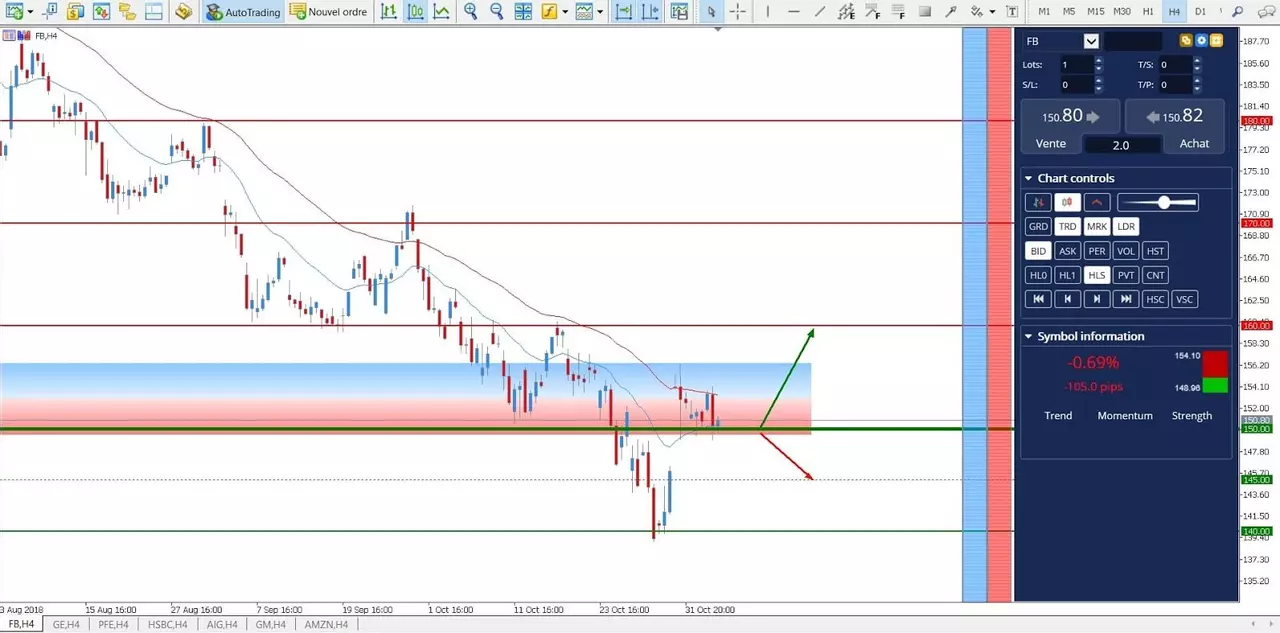Switch to the HSBC,H4 chart tab

(x=167, y=625)
